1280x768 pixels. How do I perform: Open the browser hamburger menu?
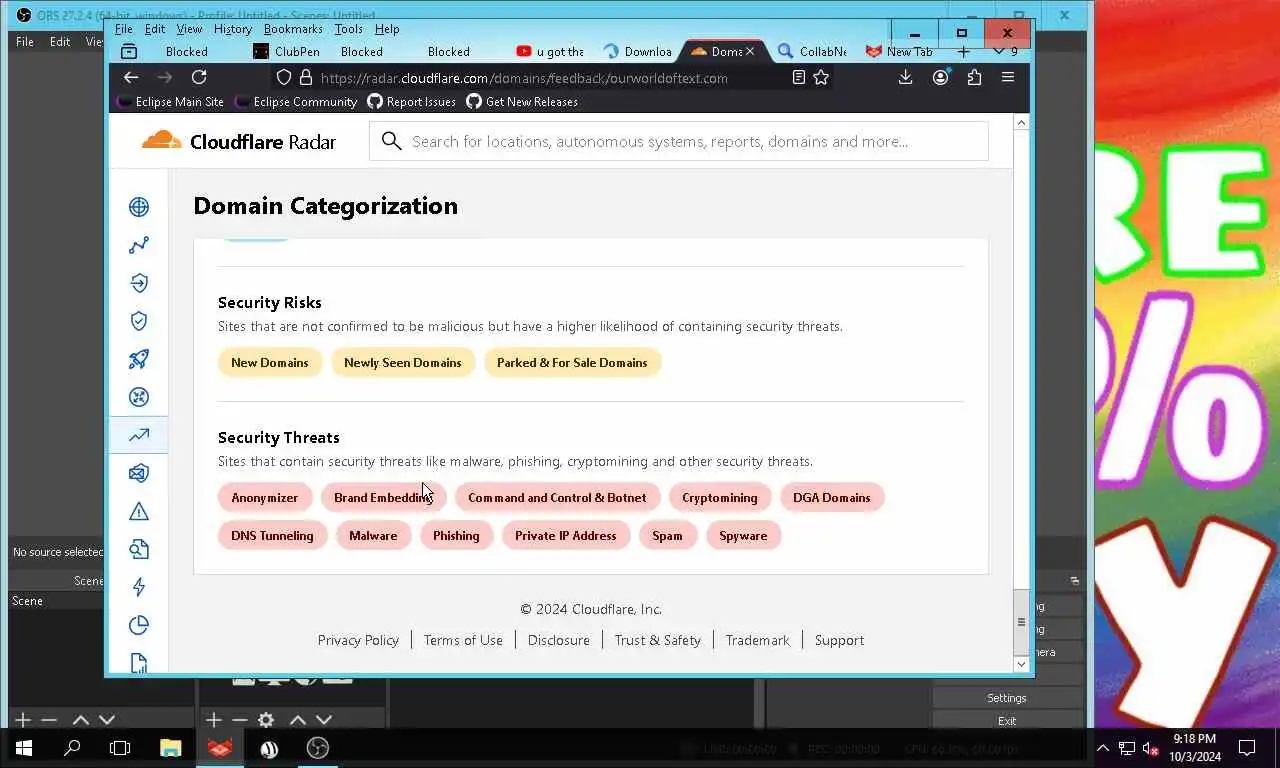[1008, 77]
